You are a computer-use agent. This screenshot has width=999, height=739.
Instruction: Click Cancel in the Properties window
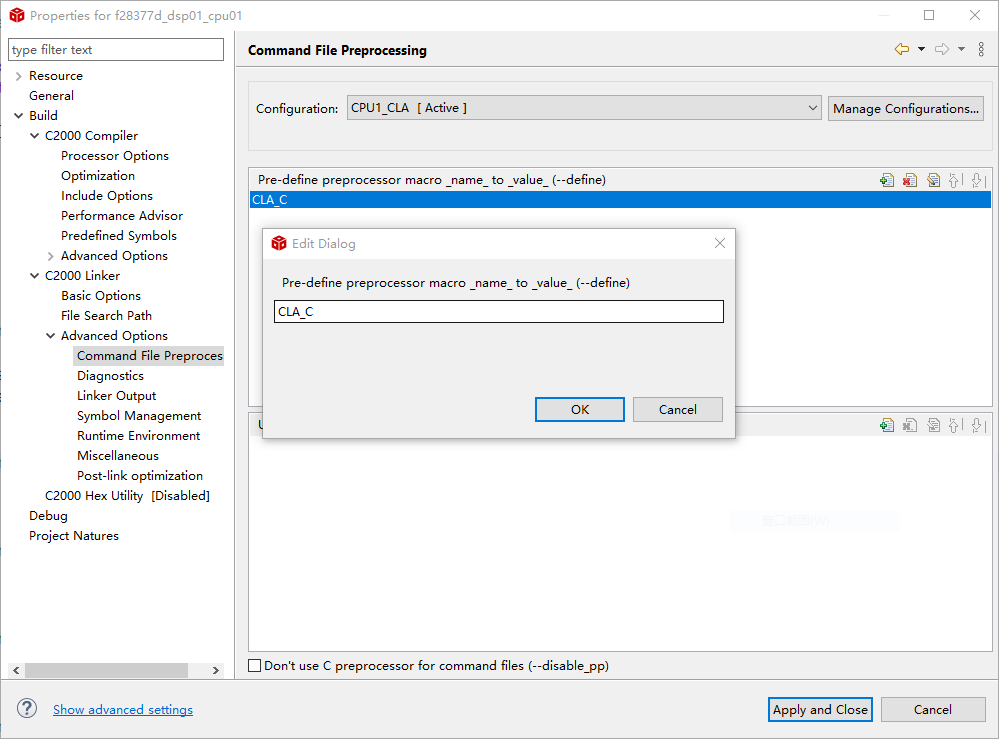(933, 710)
